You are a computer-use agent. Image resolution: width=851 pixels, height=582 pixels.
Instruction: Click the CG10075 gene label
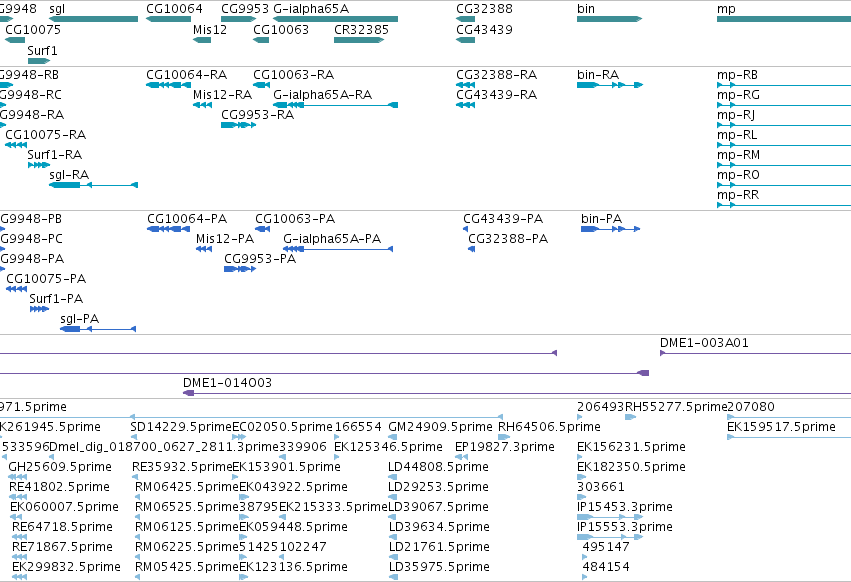click(33, 29)
